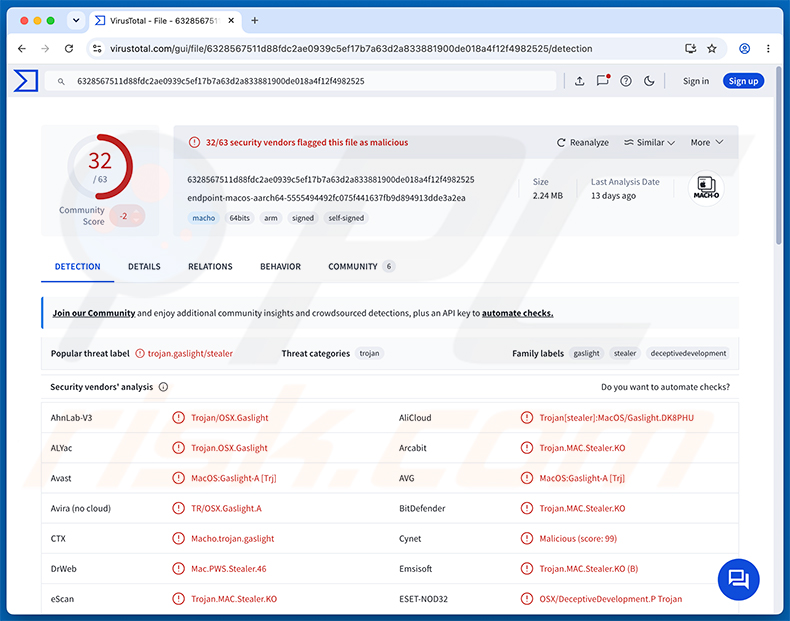This screenshot has width=790, height=621.
Task: Close the VirusTotal tab
Action: pos(231,21)
